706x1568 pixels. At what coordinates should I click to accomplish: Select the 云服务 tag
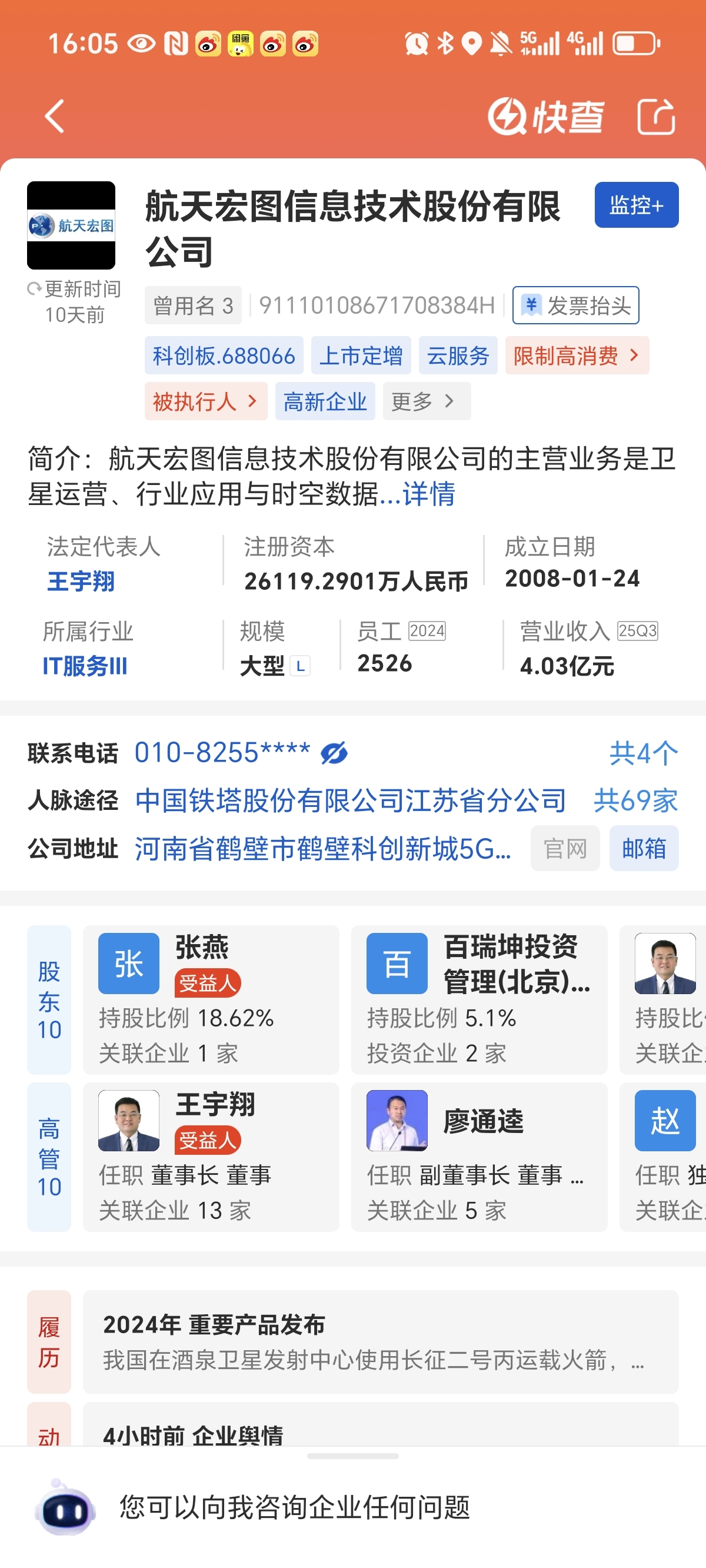[458, 355]
